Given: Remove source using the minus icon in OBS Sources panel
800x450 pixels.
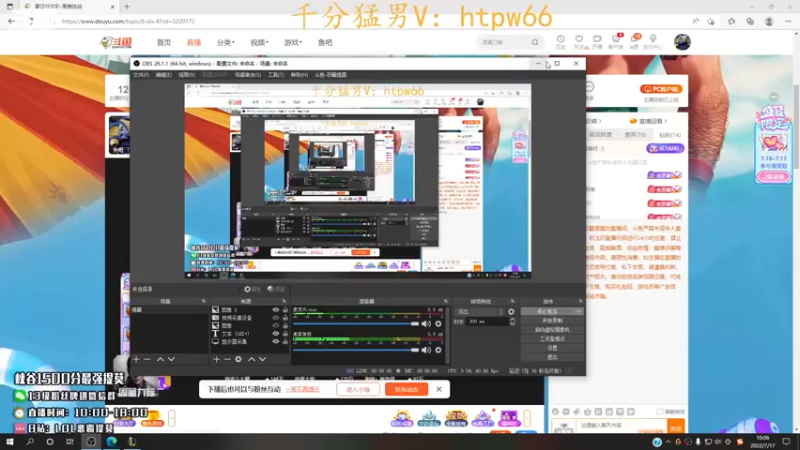Looking at the screenshot, I should click(x=227, y=359).
